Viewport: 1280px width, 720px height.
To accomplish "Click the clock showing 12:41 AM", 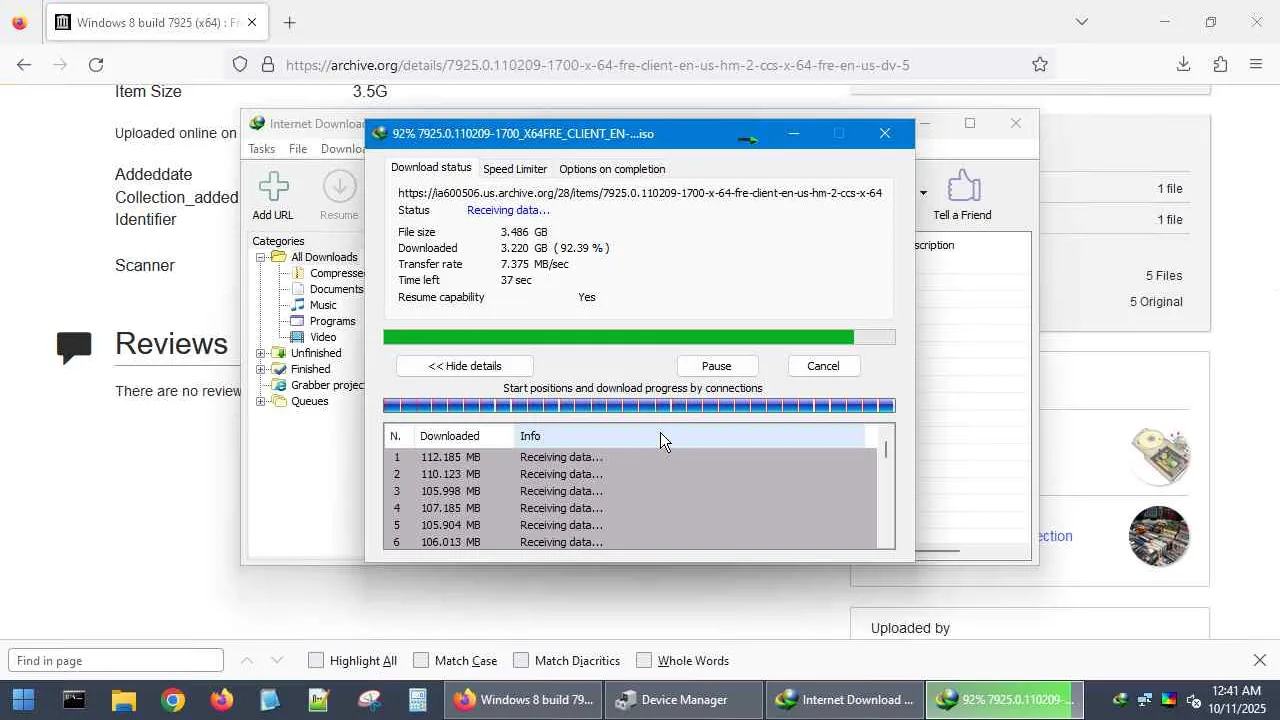I will (1237, 691).
